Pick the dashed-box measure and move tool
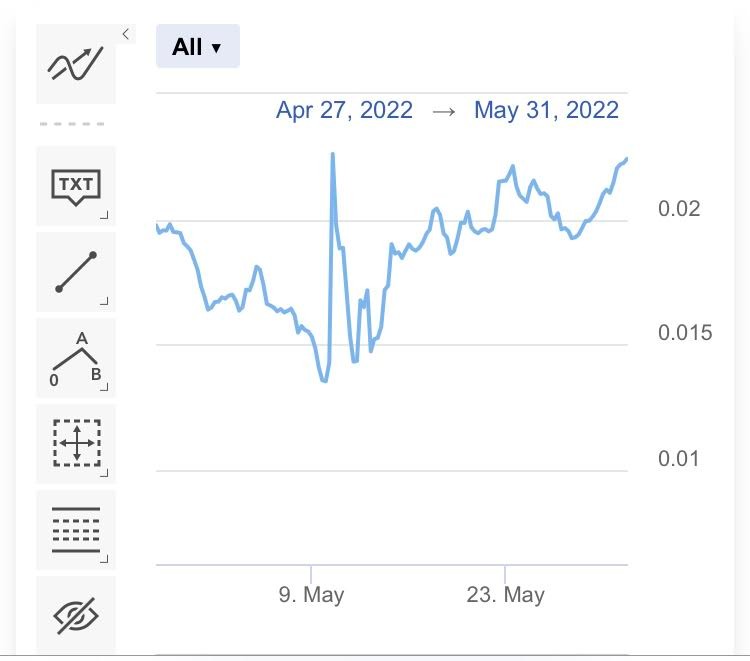 click(x=76, y=443)
